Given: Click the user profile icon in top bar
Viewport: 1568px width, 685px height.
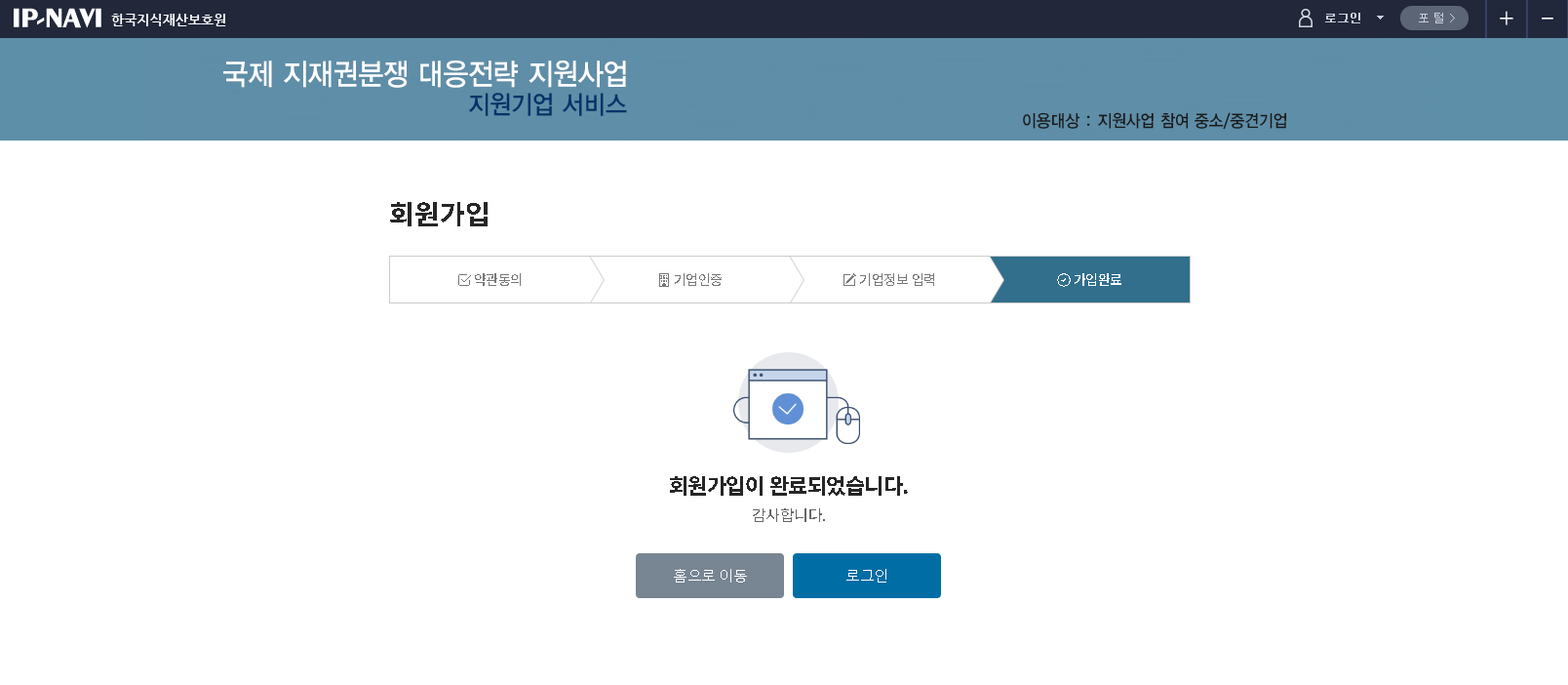Looking at the screenshot, I should pos(1305,19).
